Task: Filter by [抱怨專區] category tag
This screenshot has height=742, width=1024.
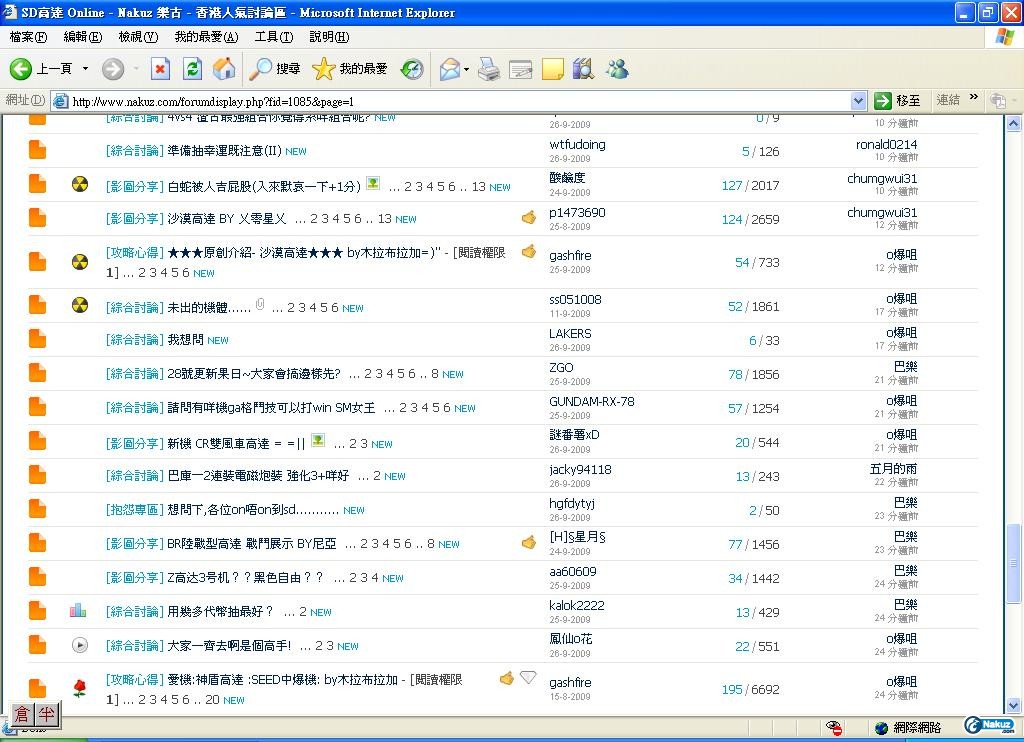Action: coord(135,509)
